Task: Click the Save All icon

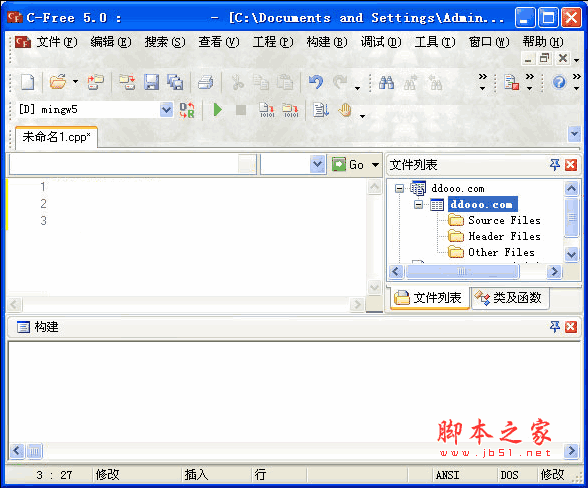Action: pyautogui.click(x=175, y=82)
